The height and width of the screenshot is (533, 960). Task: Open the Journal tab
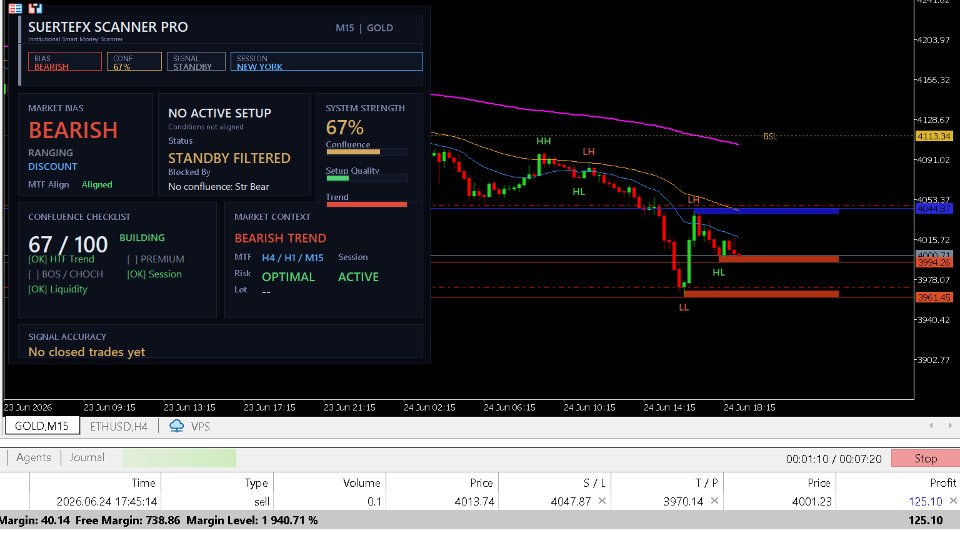click(87, 457)
